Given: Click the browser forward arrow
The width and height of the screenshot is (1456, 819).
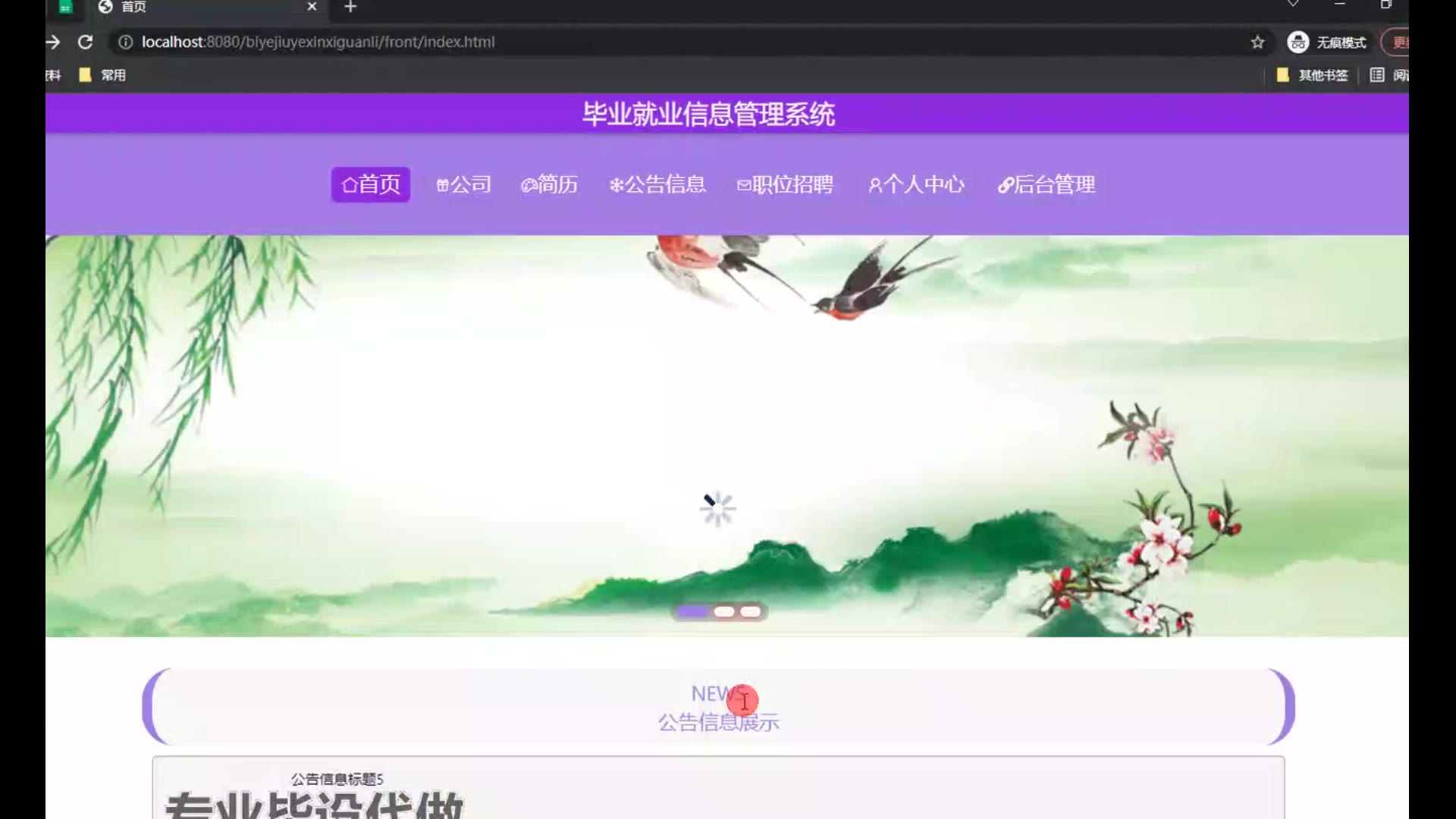Looking at the screenshot, I should (53, 42).
